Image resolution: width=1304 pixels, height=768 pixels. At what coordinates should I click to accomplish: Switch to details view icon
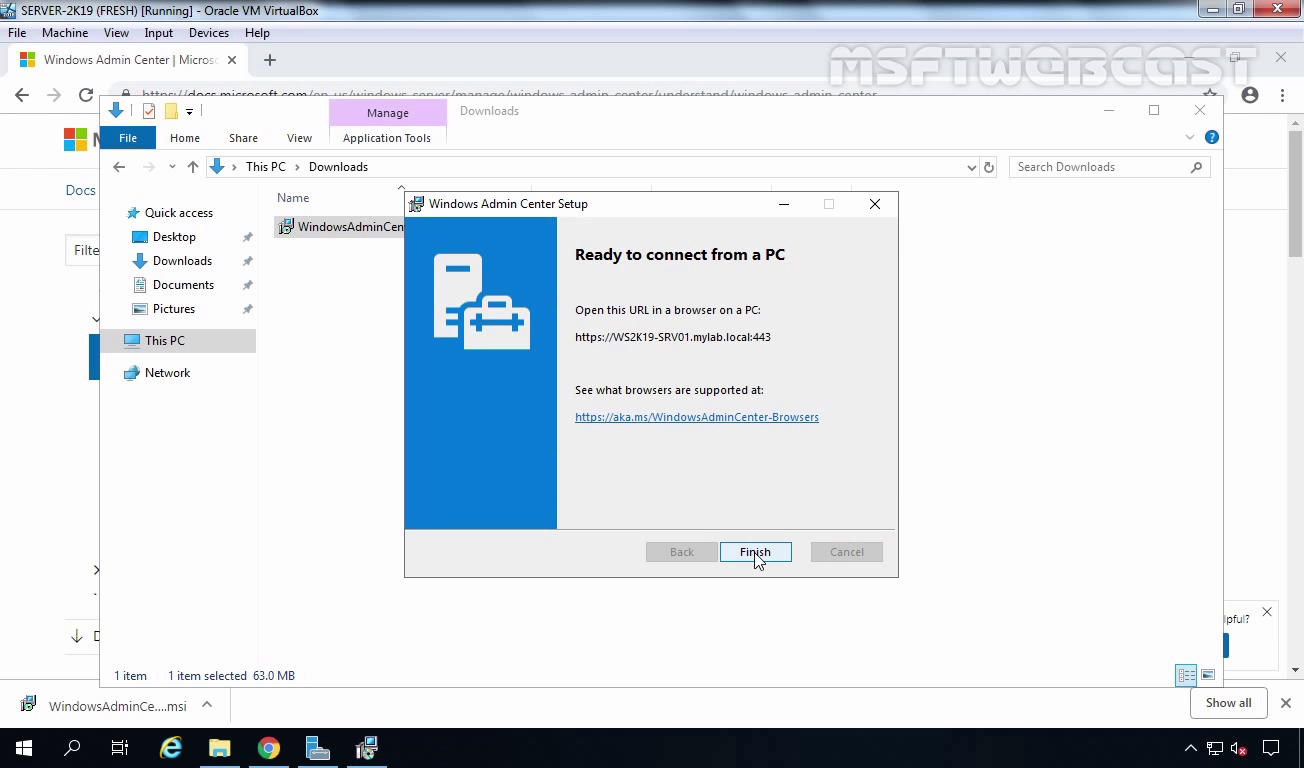tap(1186, 676)
